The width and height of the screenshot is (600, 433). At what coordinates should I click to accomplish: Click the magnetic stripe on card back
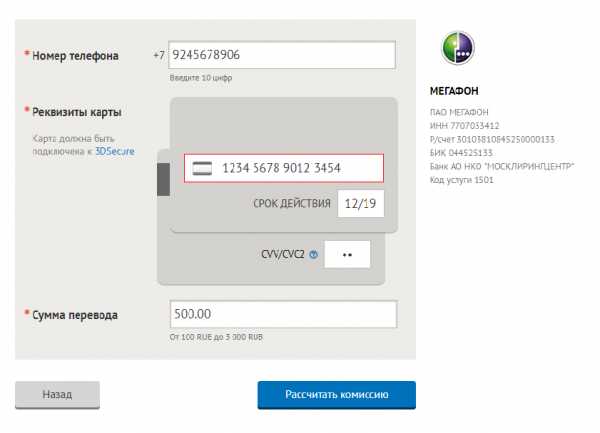coord(163,179)
